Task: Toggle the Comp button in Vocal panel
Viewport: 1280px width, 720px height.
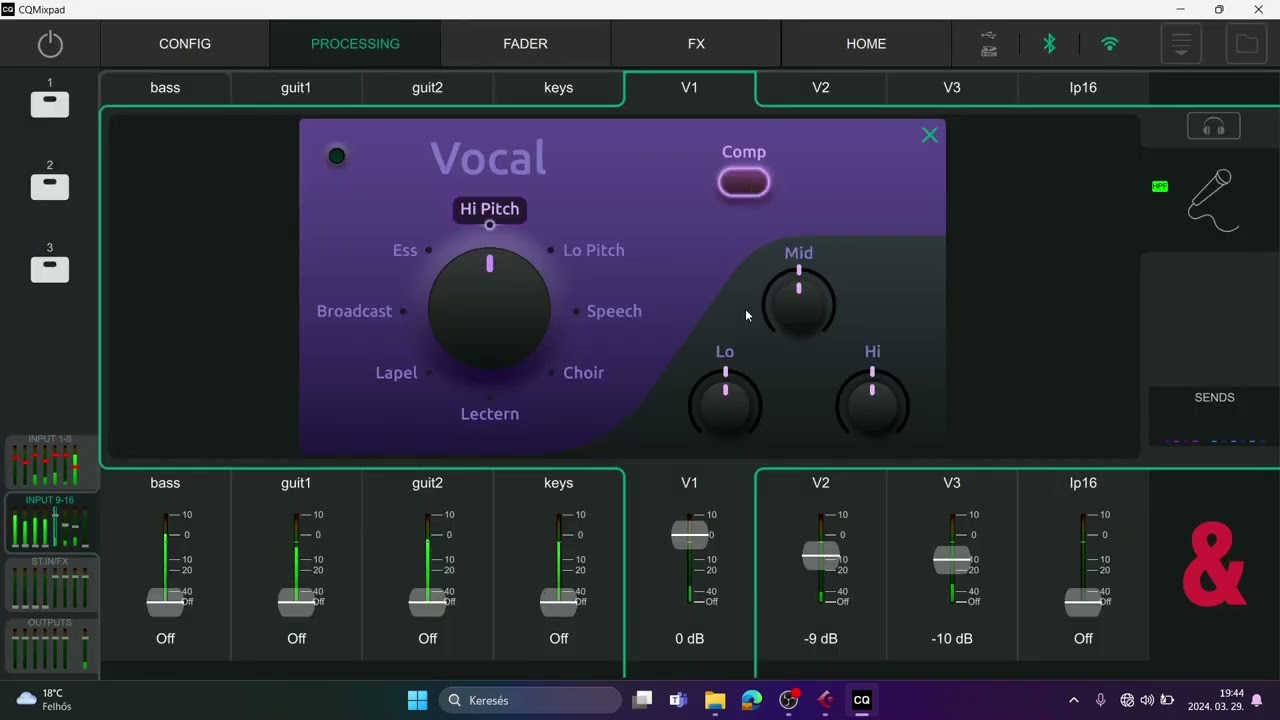Action: point(744,182)
